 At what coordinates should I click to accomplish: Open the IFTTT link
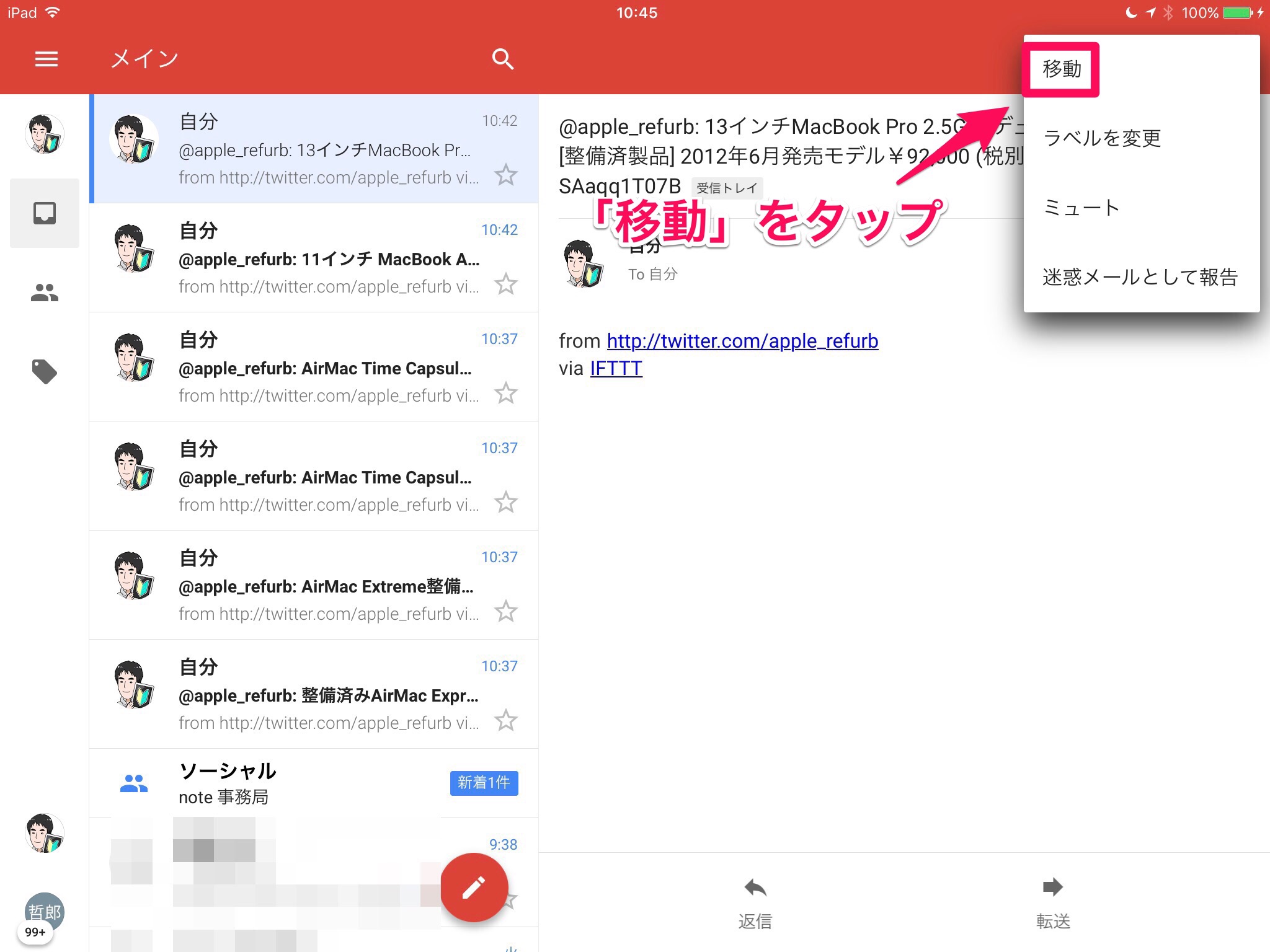[x=616, y=368]
